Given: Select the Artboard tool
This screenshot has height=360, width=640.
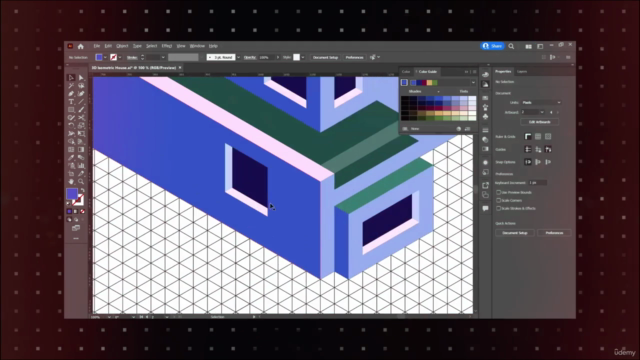Looking at the screenshot, I should pyautogui.click(x=71, y=173).
